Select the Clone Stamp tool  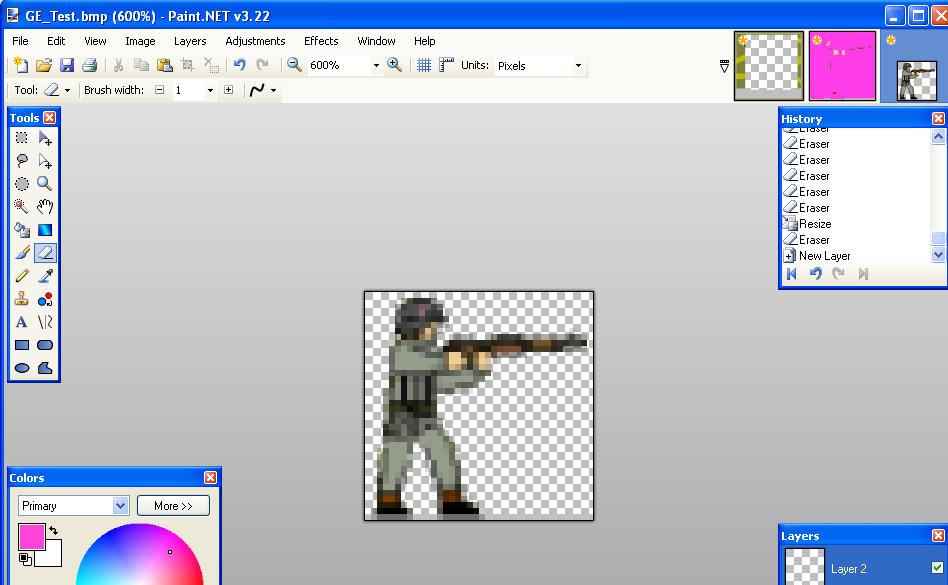tap(22, 299)
